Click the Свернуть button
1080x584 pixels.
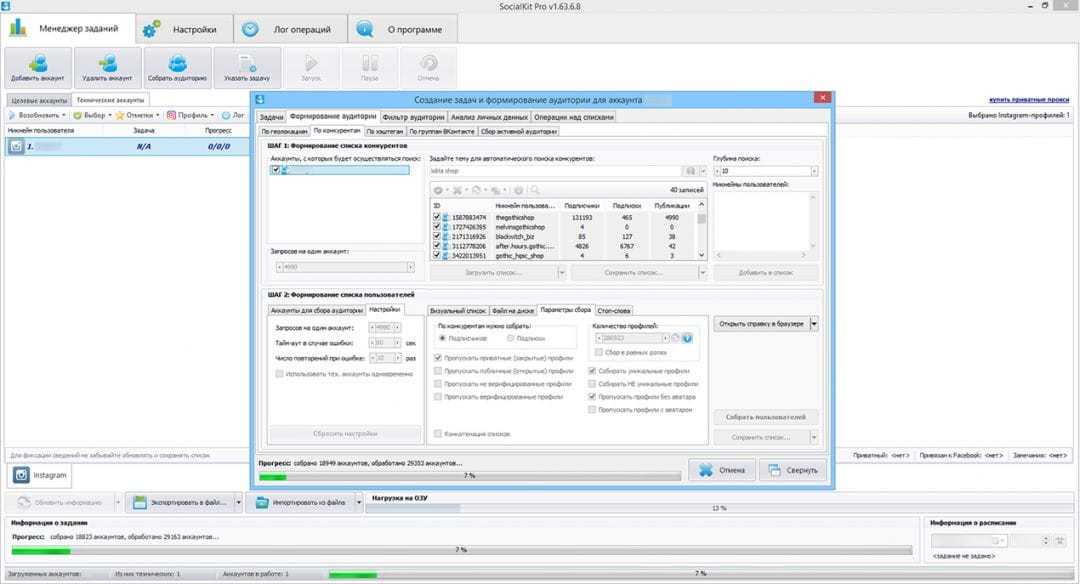(793, 470)
